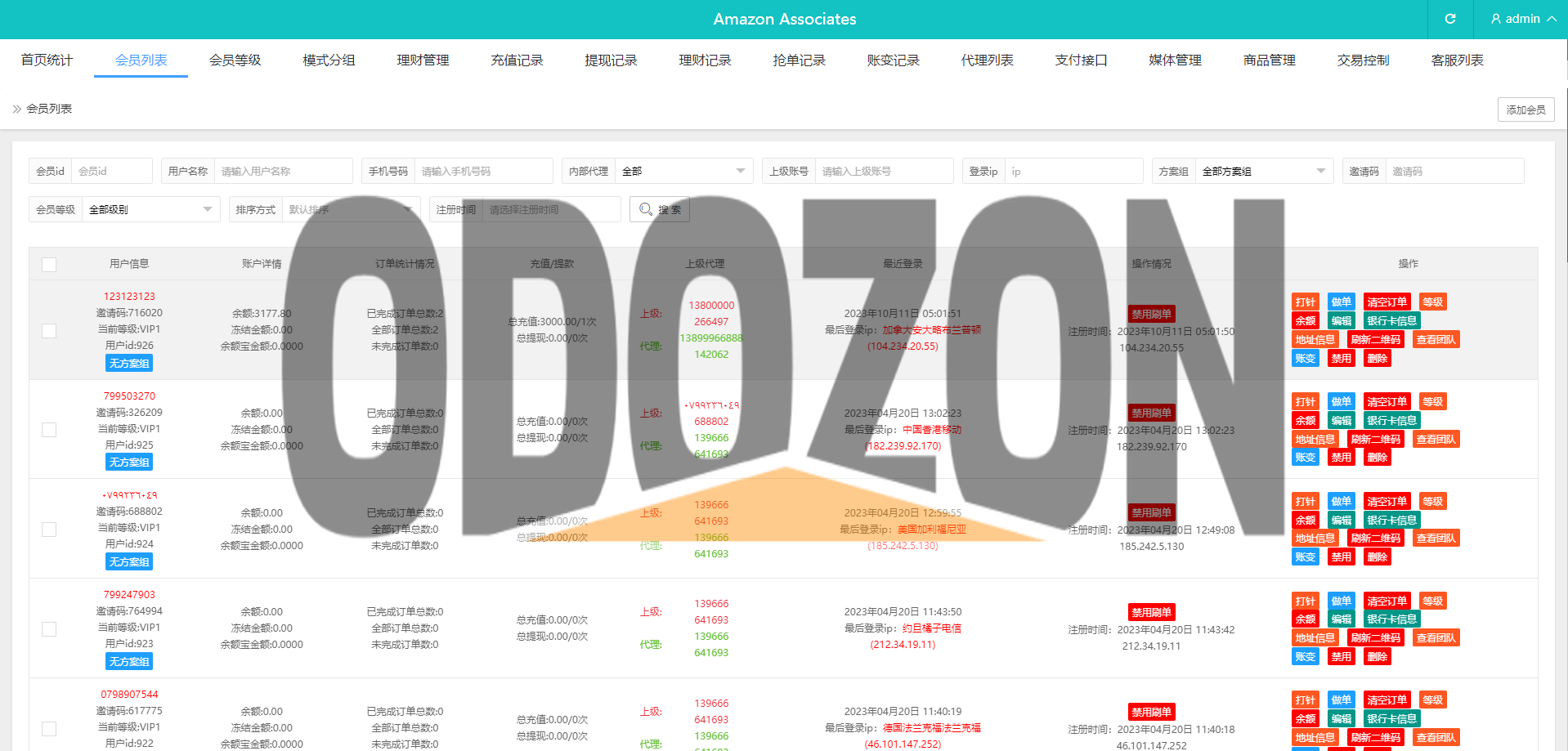The image size is (1568, 751).
Task: Open the 支付接口 tab
Action: pyautogui.click(x=1081, y=60)
